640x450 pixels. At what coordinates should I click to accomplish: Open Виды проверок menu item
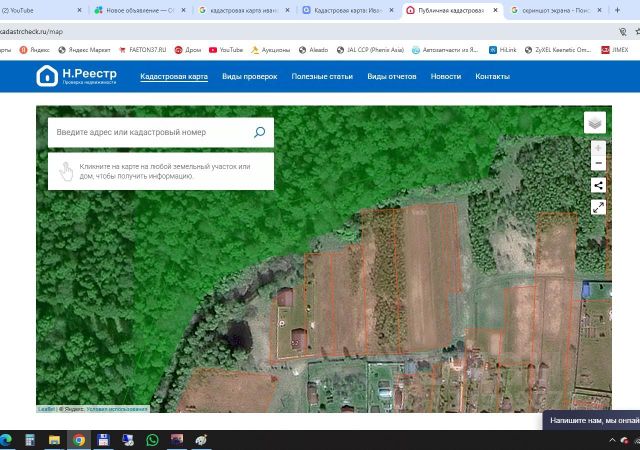[x=249, y=76]
